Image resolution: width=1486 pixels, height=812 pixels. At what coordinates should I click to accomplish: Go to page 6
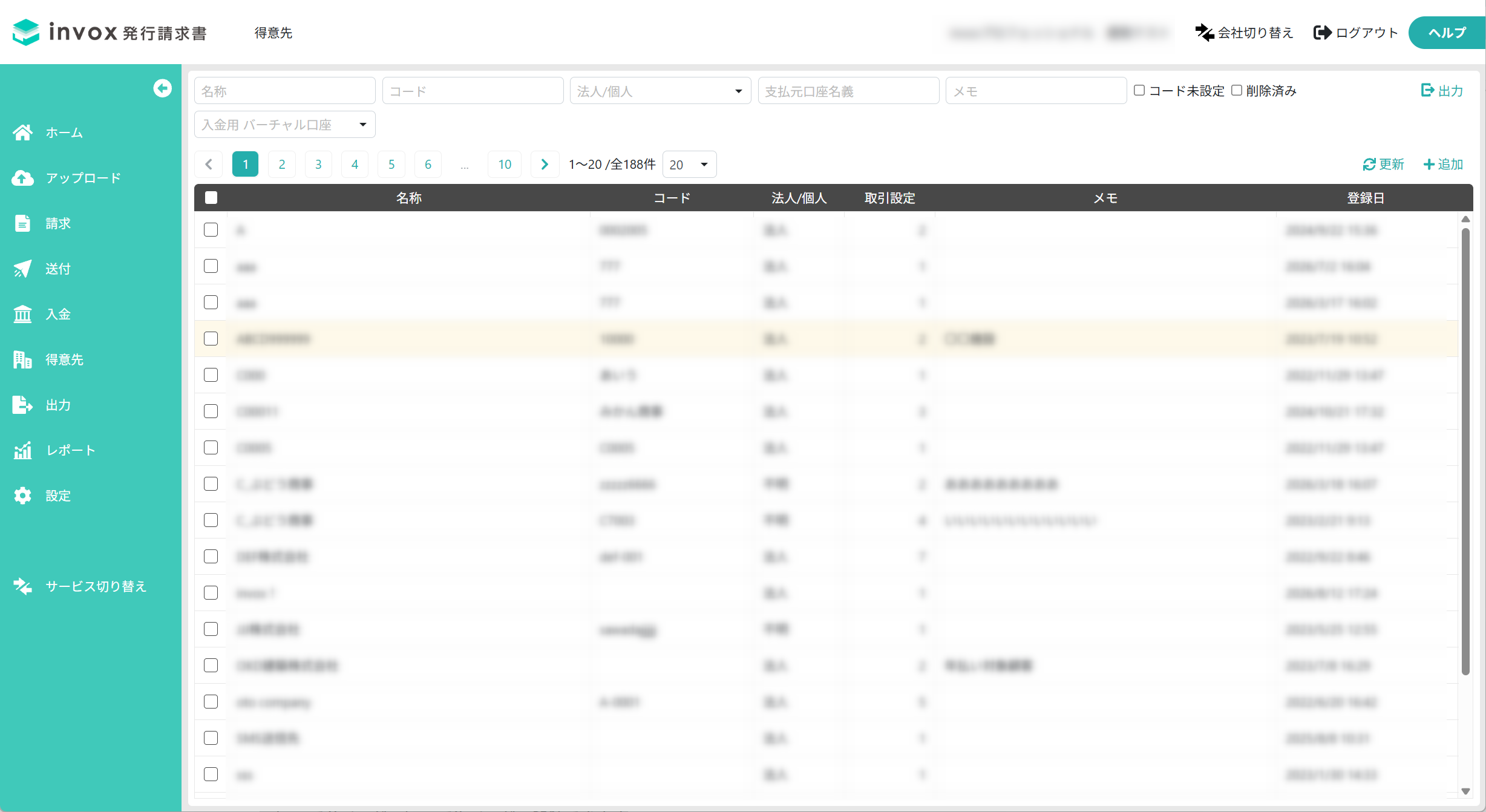tap(428, 164)
